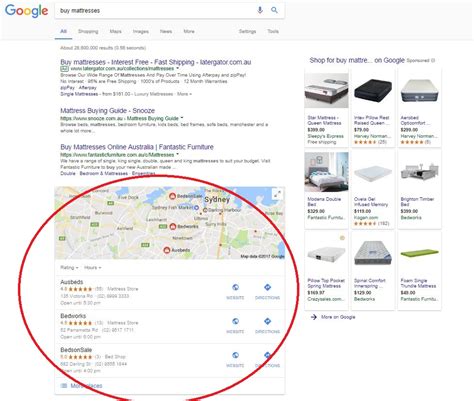
Task: Open Mattress Buying Guide - Snooze result
Action: [107, 111]
